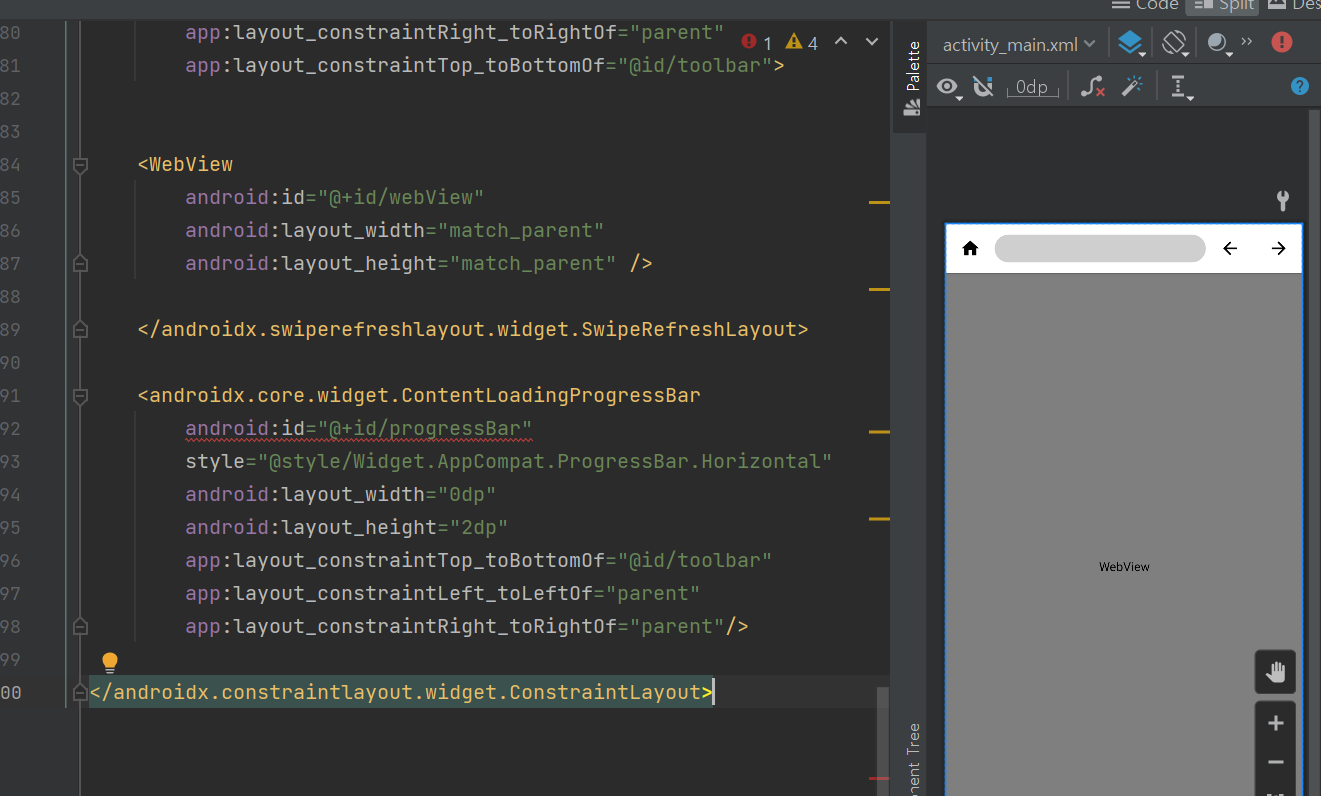Click the forward arrow in the preview toolbar
Screen dimensions: 1321x796
coord(1279,248)
